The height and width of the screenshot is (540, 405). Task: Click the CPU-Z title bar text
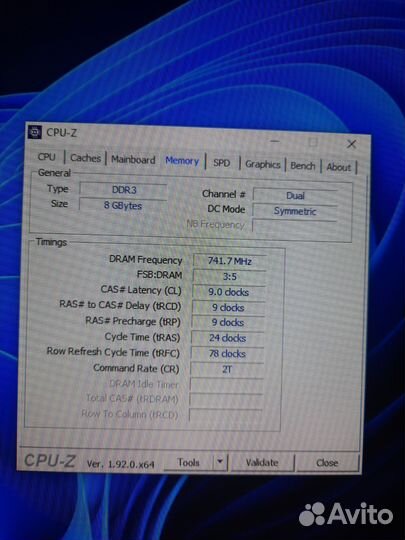pyautogui.click(x=62, y=133)
